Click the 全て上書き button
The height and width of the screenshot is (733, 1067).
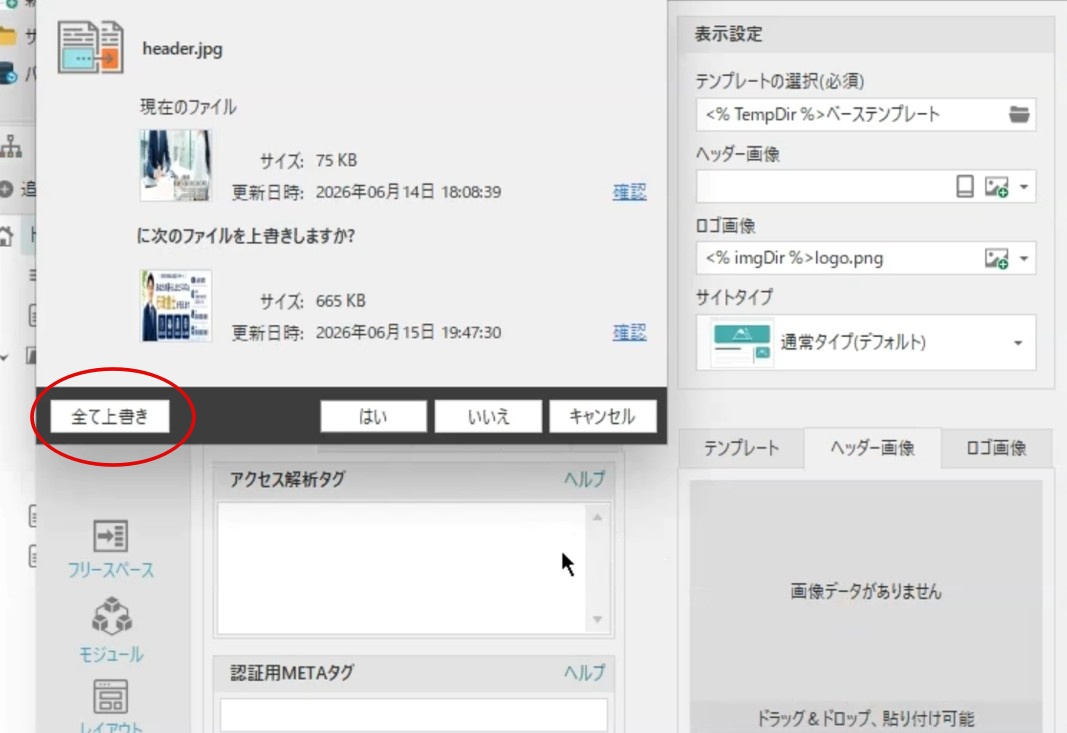coord(110,416)
